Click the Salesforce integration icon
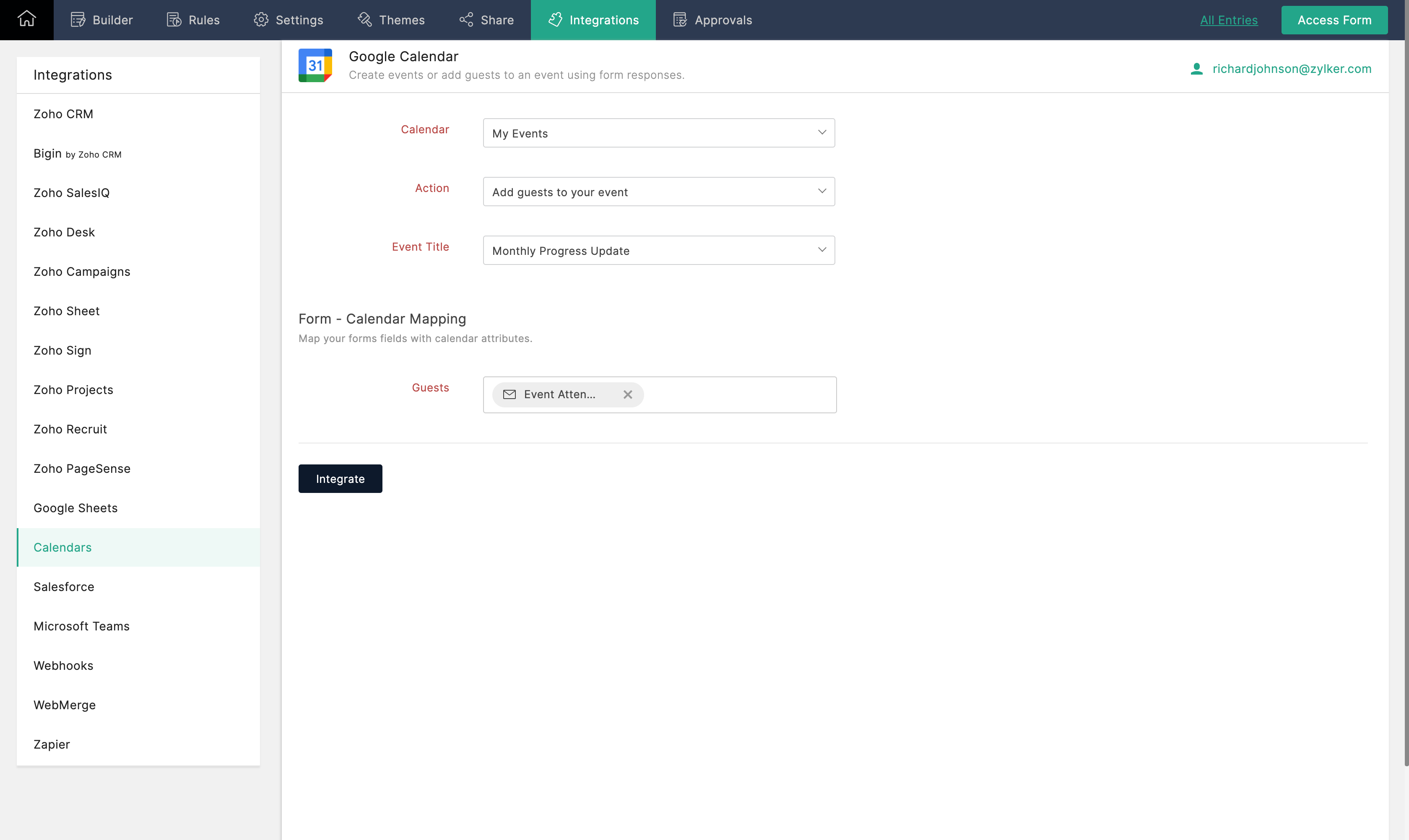This screenshot has height=840, width=1409. [x=63, y=586]
